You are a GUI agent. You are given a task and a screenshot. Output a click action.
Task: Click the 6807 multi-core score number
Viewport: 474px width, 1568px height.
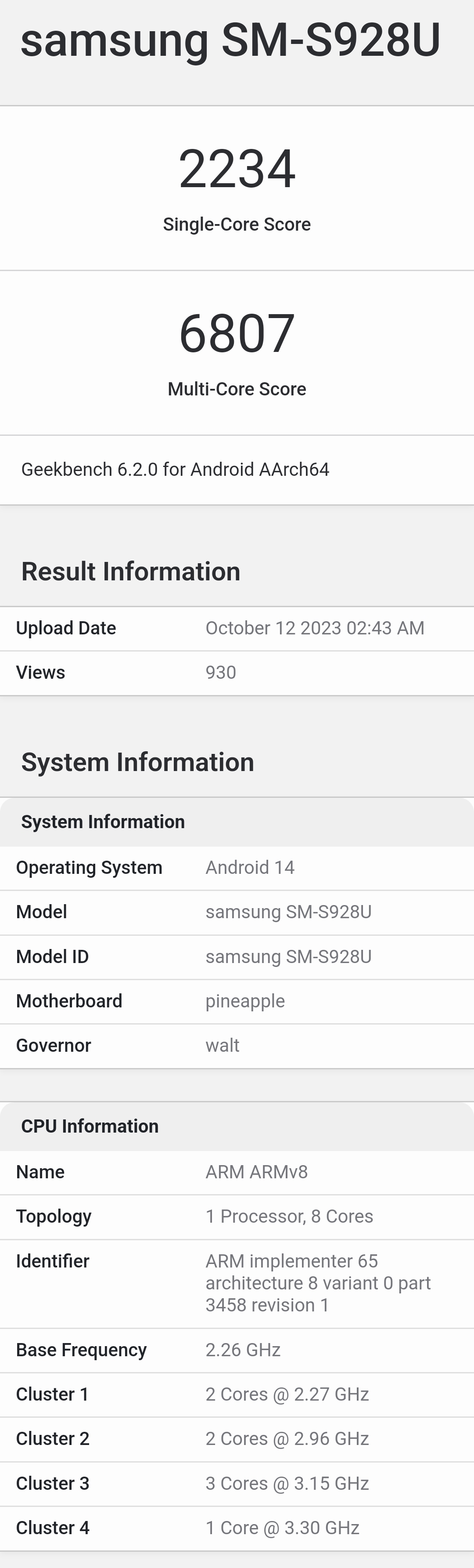[x=237, y=333]
